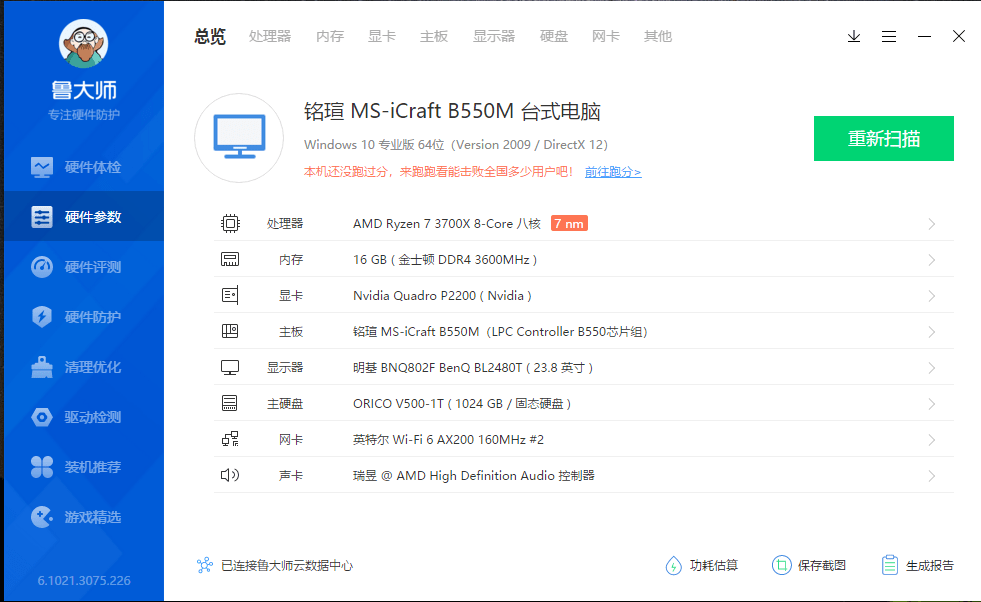The image size is (981, 602).
Task: Switch to the 主板 tab
Action: point(434,36)
